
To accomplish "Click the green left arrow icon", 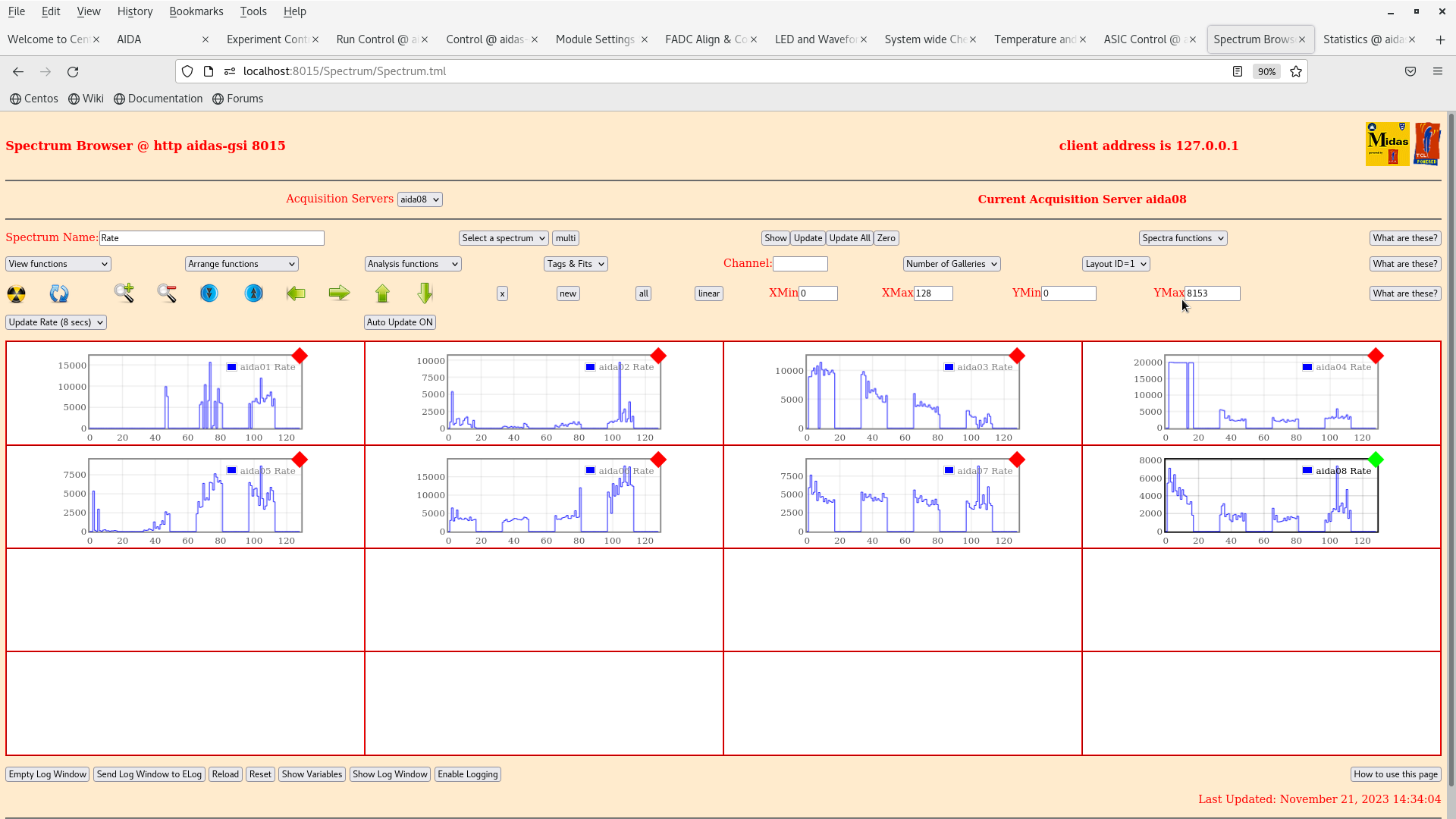I will (296, 293).
